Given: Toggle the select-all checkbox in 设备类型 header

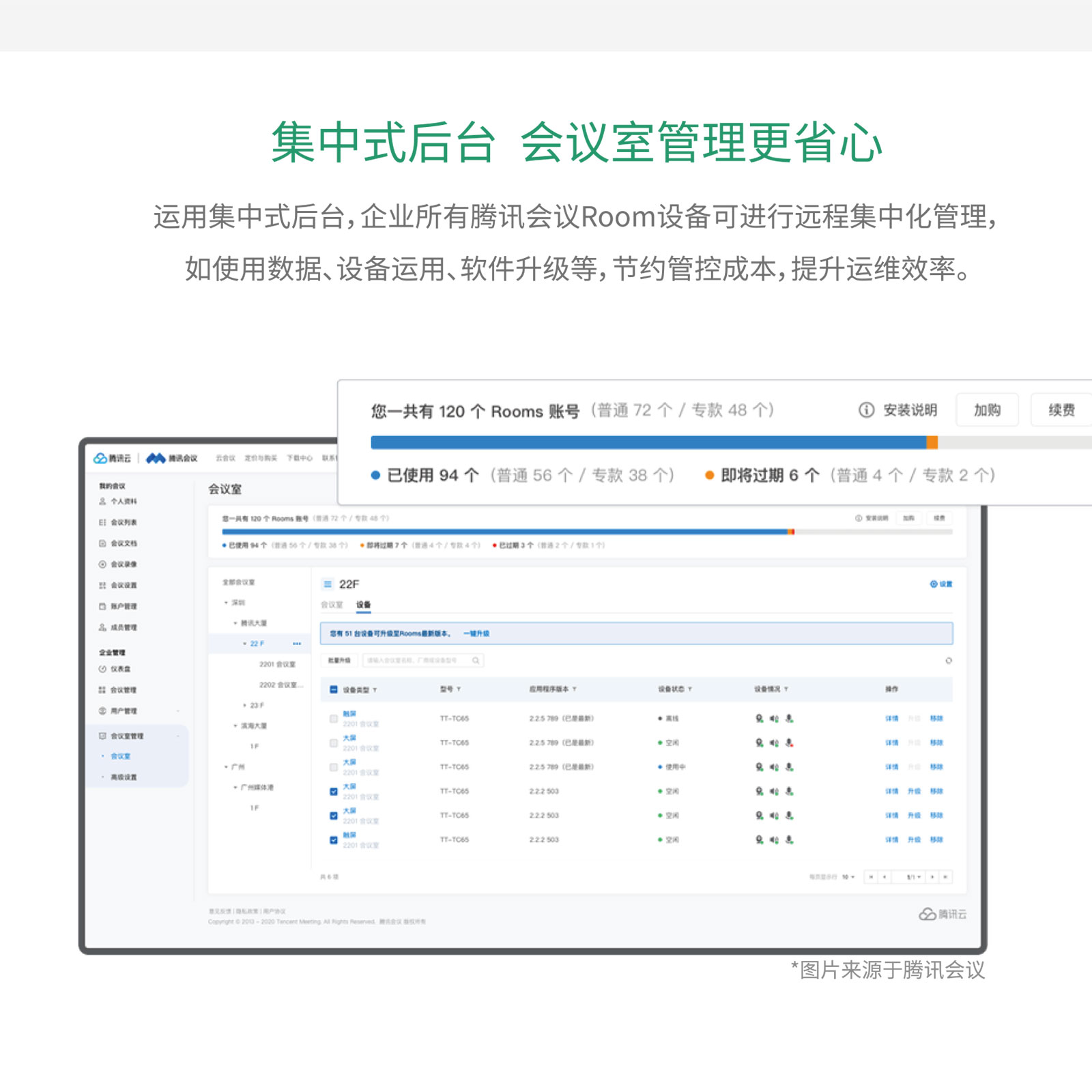Looking at the screenshot, I should coord(334,690).
